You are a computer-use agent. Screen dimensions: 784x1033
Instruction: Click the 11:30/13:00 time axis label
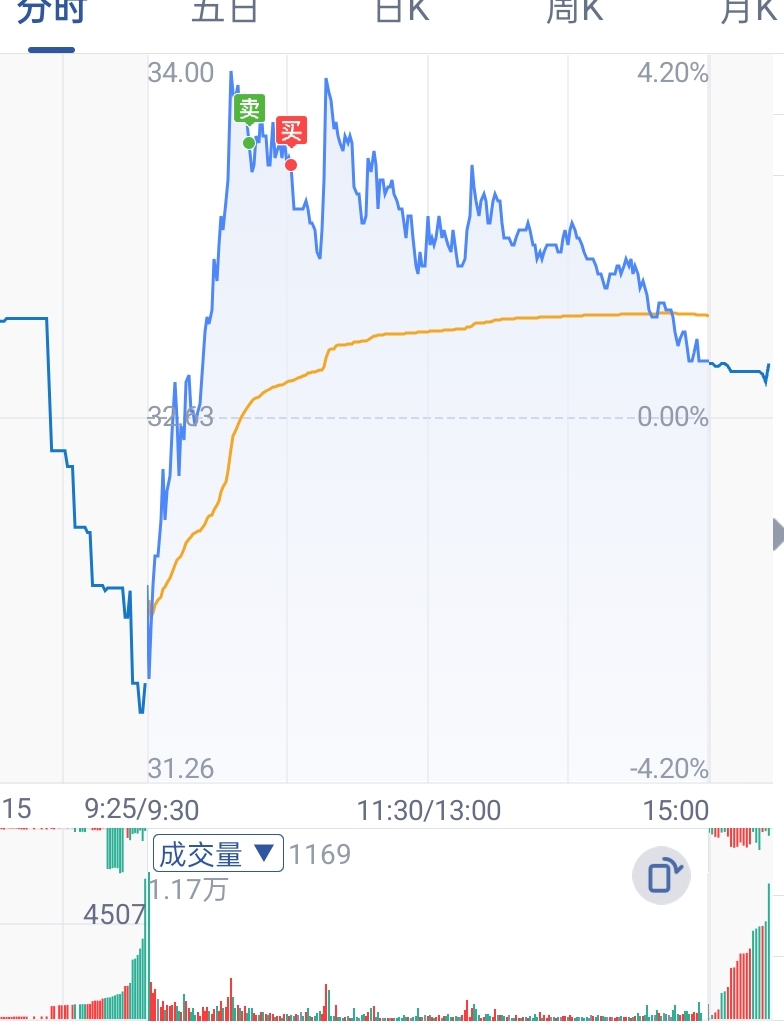coord(429,810)
